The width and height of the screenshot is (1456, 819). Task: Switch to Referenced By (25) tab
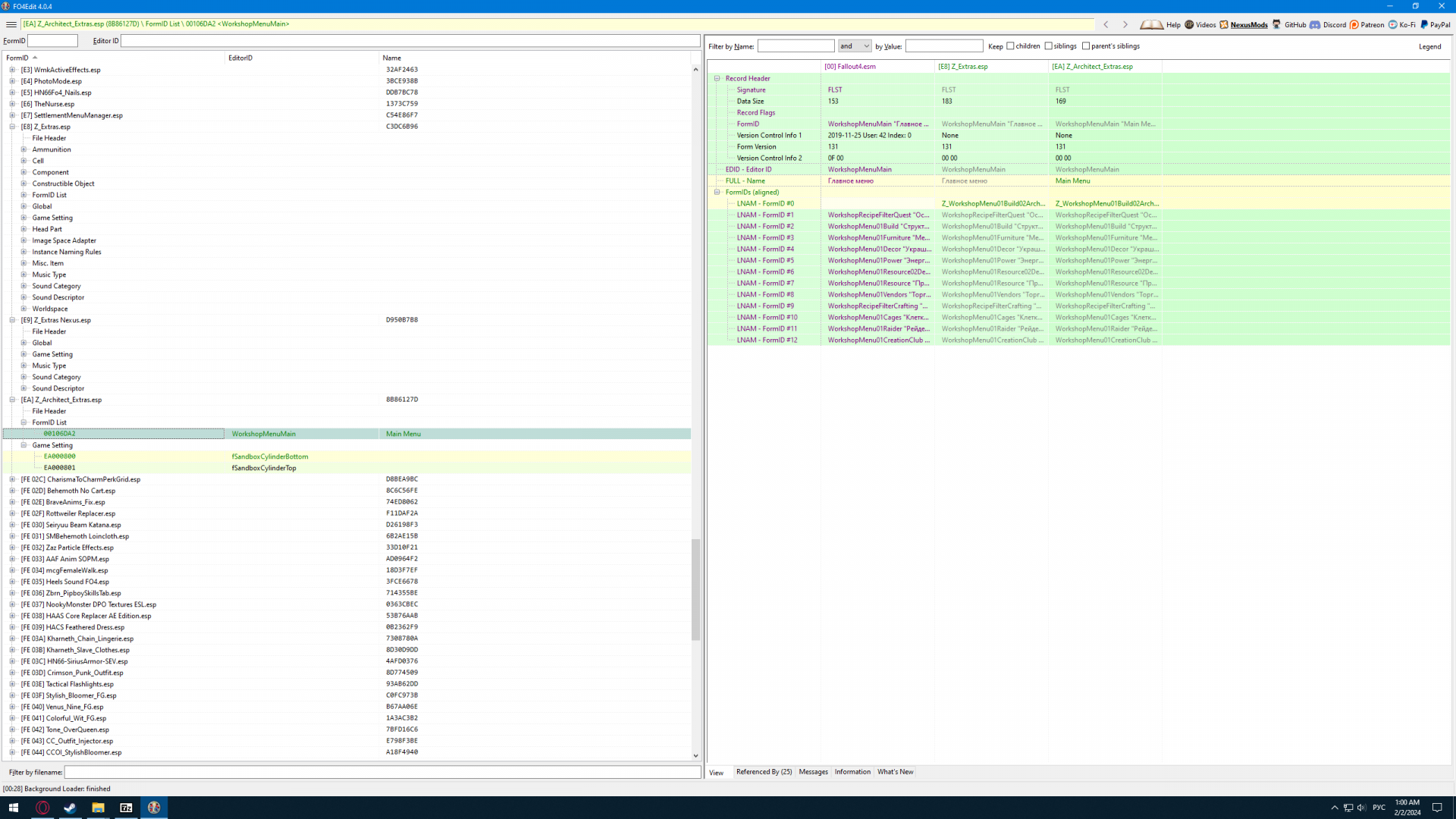click(763, 772)
